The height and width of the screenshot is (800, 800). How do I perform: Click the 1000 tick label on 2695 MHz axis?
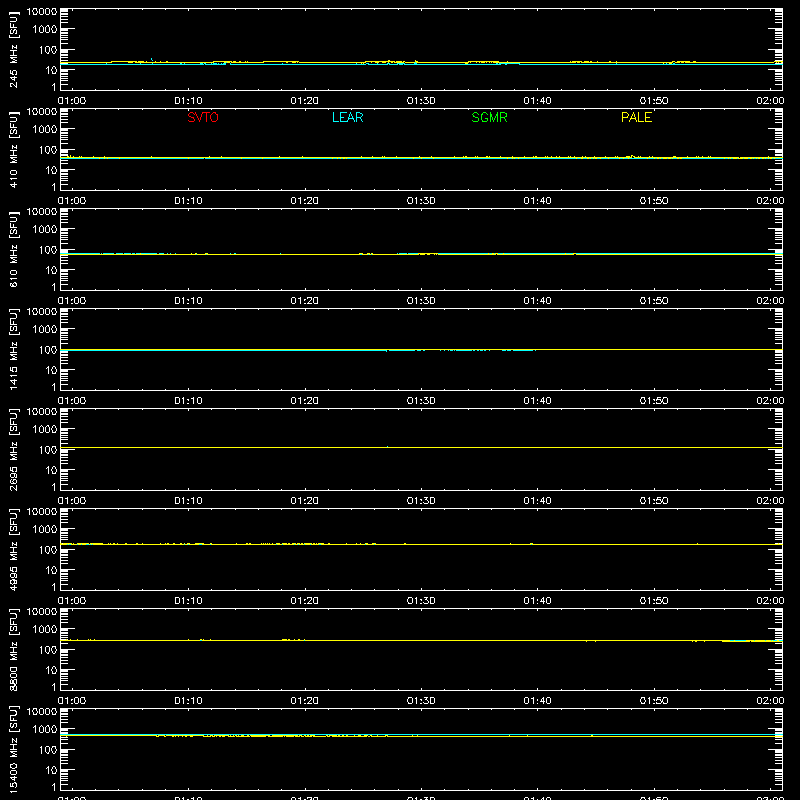pos(45,430)
